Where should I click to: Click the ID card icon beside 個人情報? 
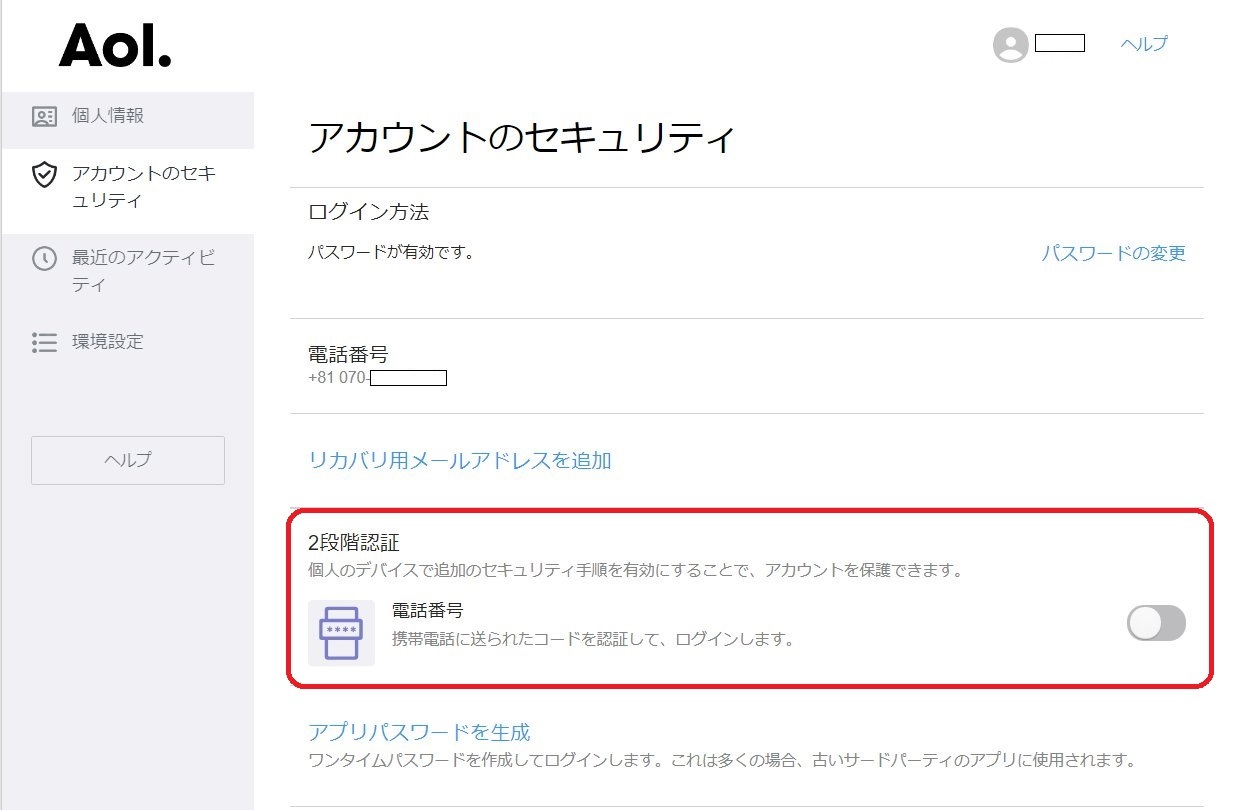click(x=44, y=117)
